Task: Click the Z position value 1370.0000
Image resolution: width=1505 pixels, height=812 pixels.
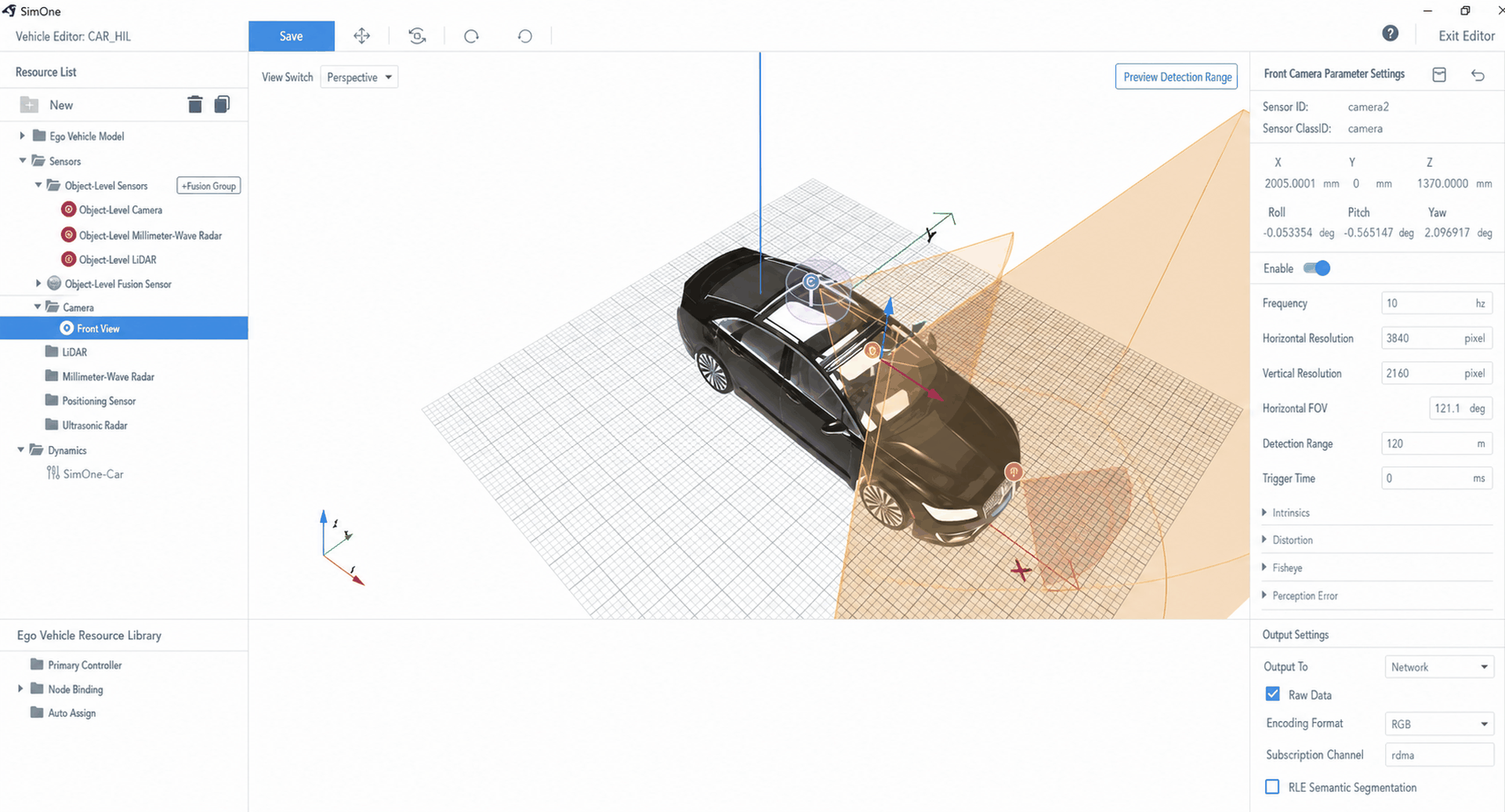Action: click(1442, 183)
